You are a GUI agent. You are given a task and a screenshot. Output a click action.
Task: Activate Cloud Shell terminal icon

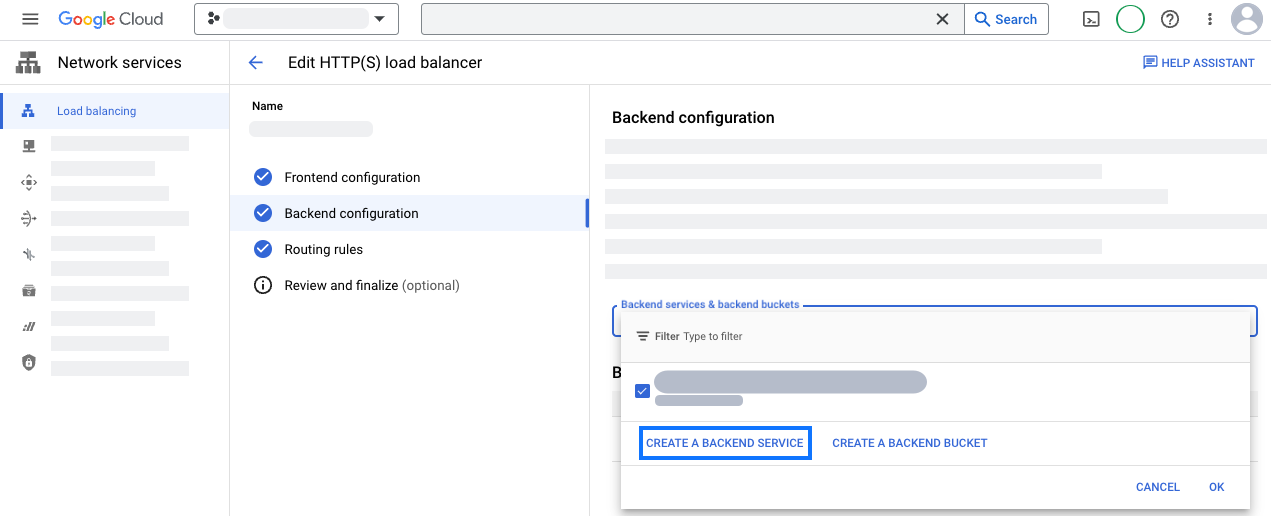point(1092,19)
